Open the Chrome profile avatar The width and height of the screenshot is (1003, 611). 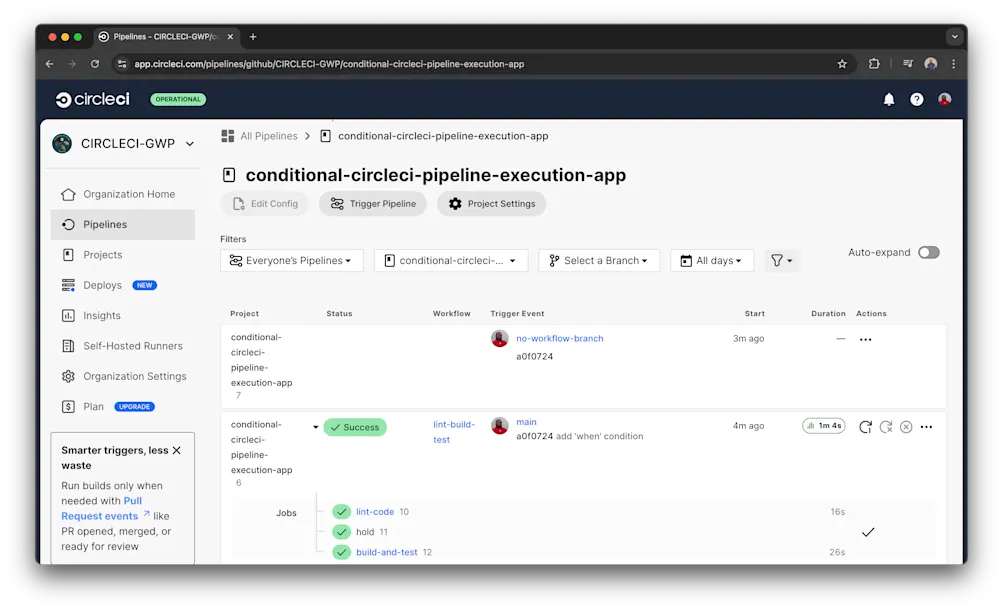(x=931, y=64)
